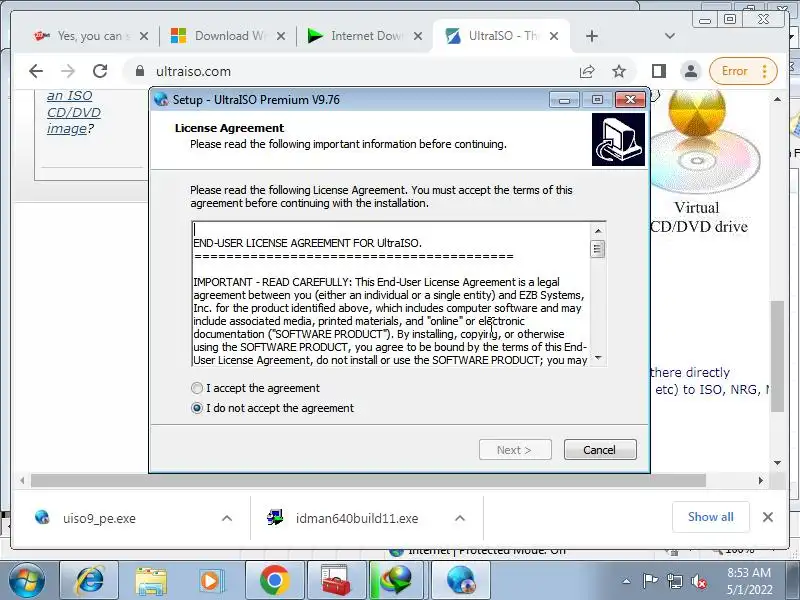Click the muted volume tray icon

point(698,581)
